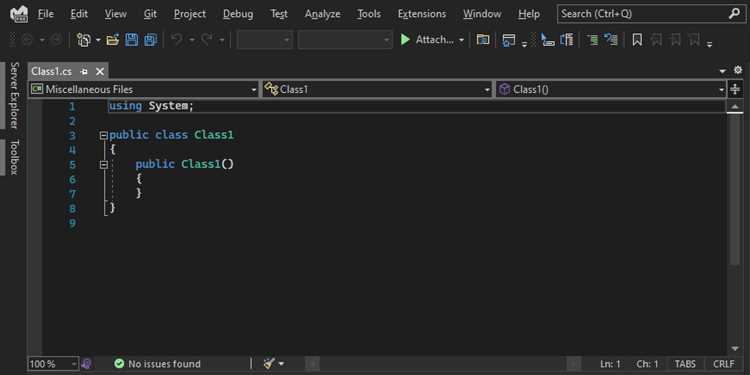Click the No issues found indicator
Screen dimensions: 750x375
[164, 364]
